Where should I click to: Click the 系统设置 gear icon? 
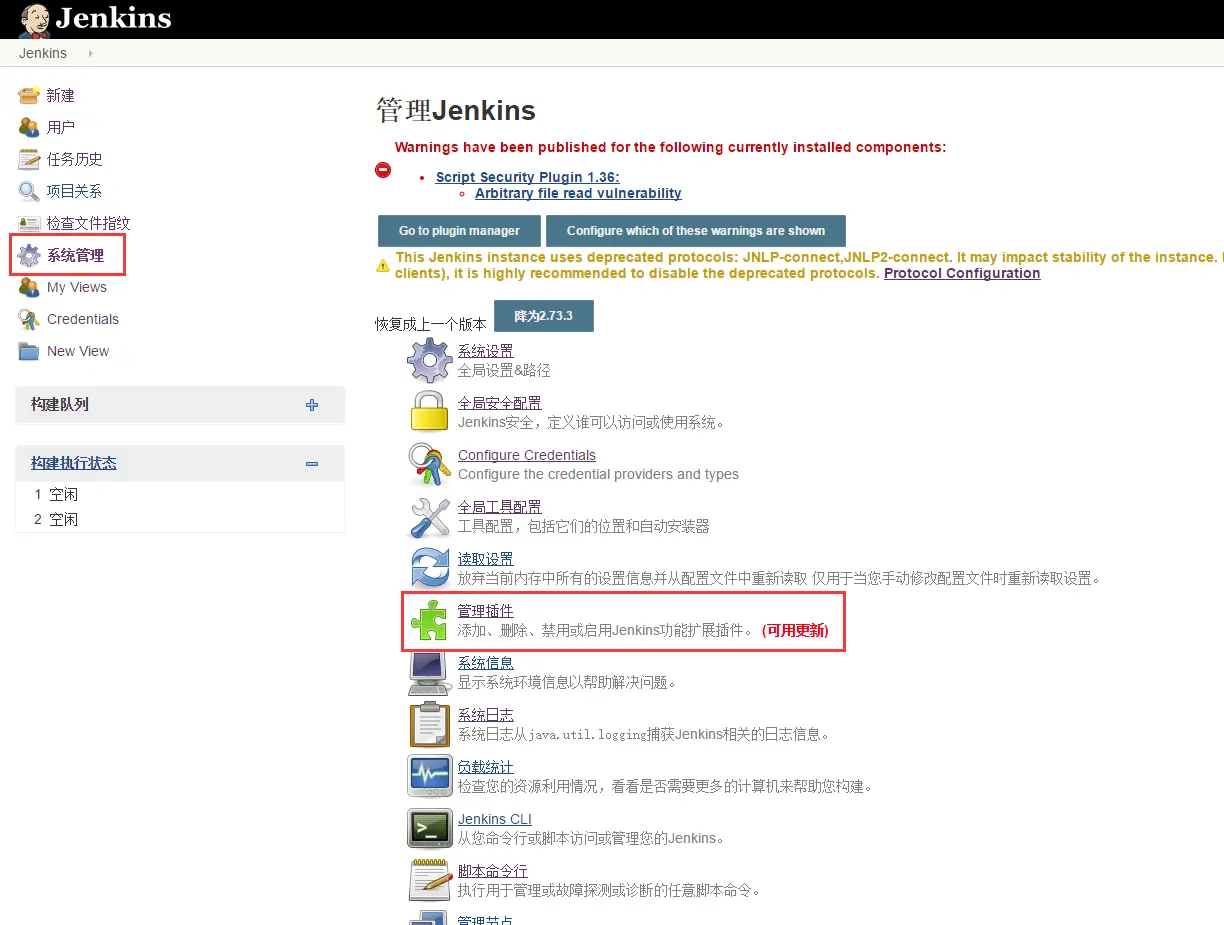(x=430, y=360)
